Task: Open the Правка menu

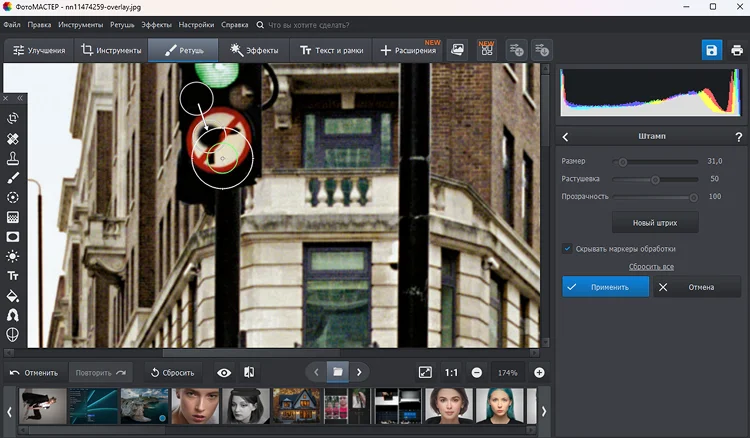Action: click(x=39, y=25)
